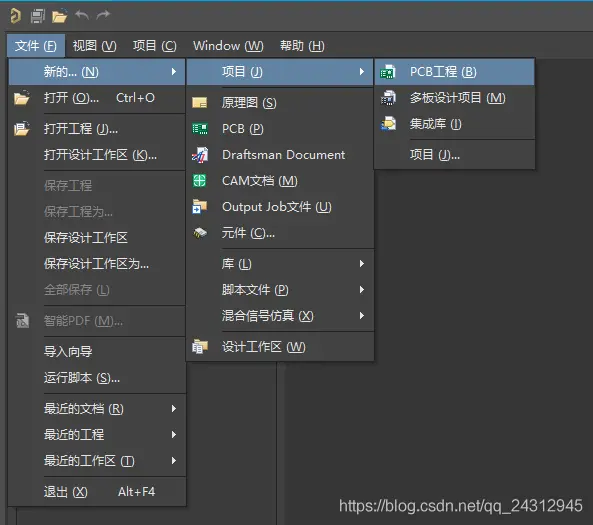Choose Output Job文件 (U) entry
Viewport: 593px width, 525px height.
(x=280, y=207)
